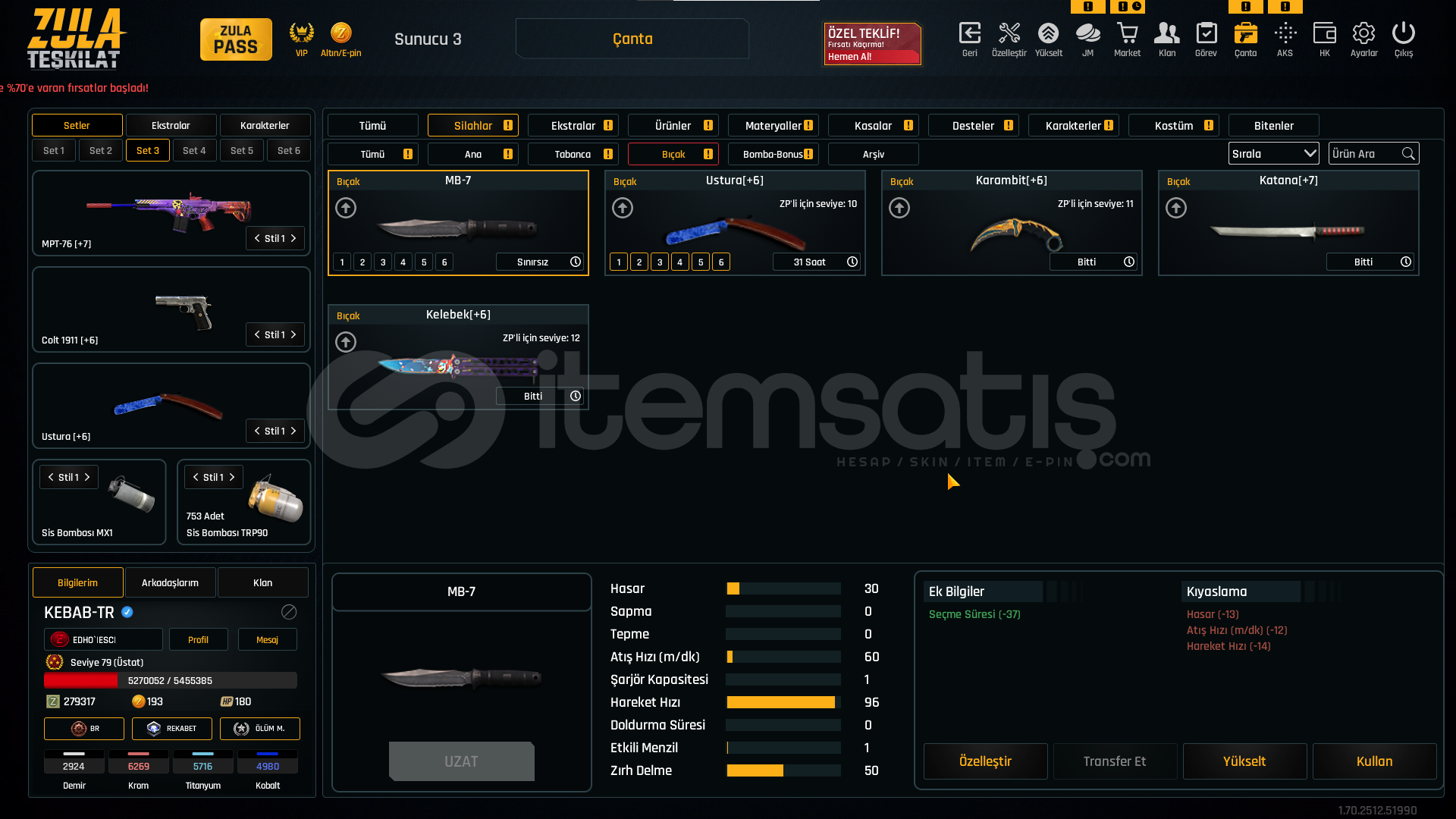Screen dimensions: 1456x819
Task: Next style arrow for Sis Bombası TRP90
Action: pos(232,477)
